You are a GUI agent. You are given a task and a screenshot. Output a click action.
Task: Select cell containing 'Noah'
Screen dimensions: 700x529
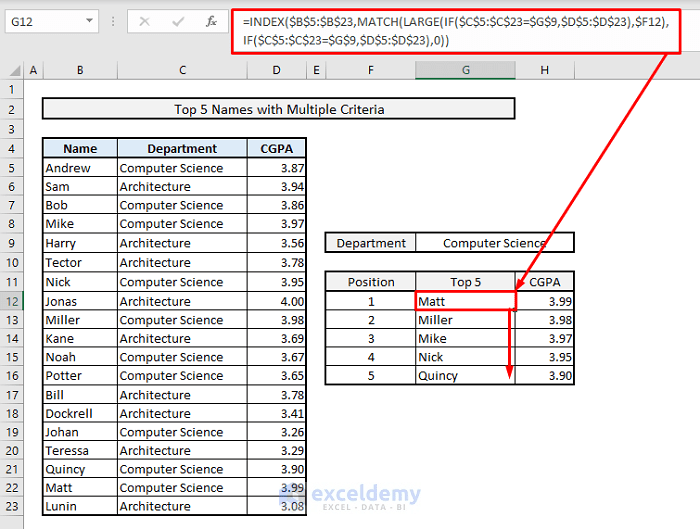(80, 357)
